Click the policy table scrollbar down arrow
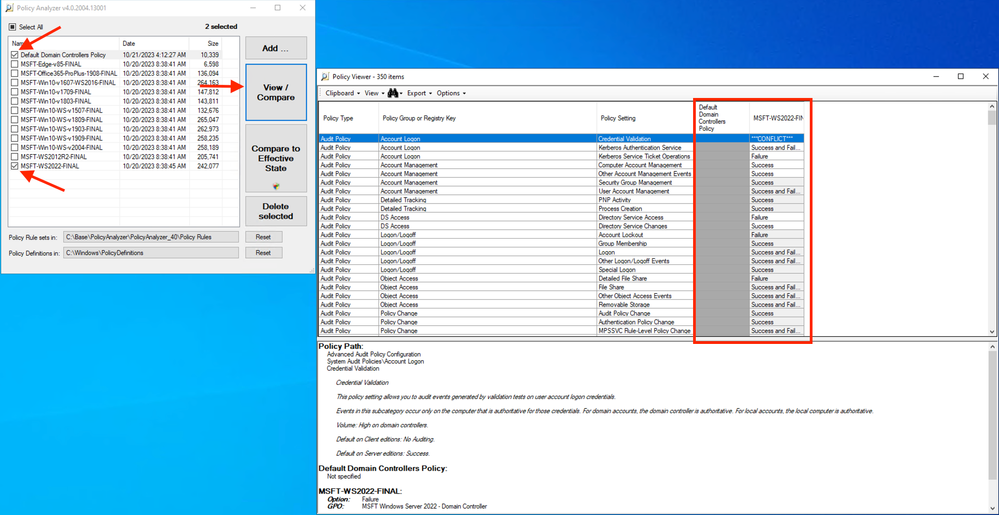 [991, 331]
